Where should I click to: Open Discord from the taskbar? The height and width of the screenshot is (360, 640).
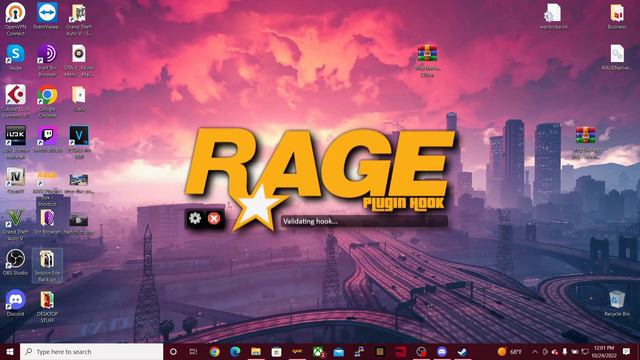coord(442,351)
